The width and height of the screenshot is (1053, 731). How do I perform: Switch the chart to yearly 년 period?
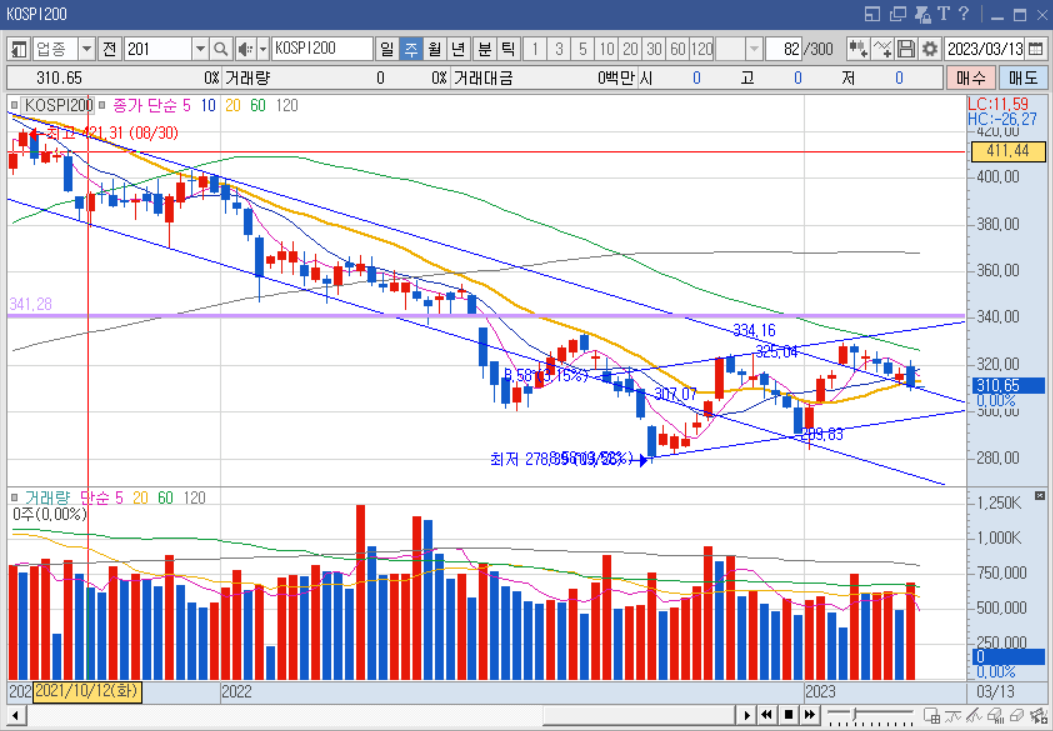point(458,49)
